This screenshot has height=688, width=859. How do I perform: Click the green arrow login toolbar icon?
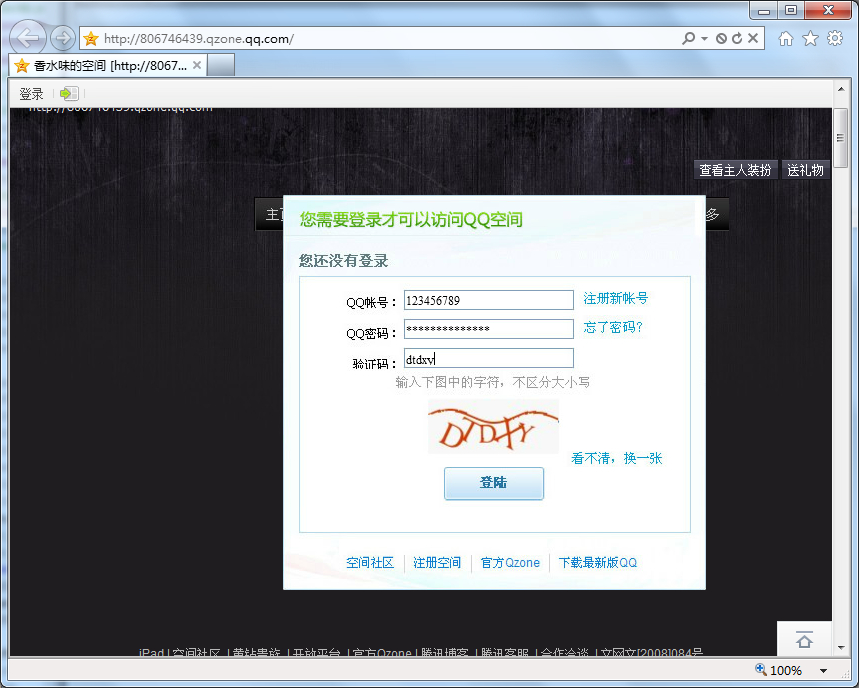[69, 94]
